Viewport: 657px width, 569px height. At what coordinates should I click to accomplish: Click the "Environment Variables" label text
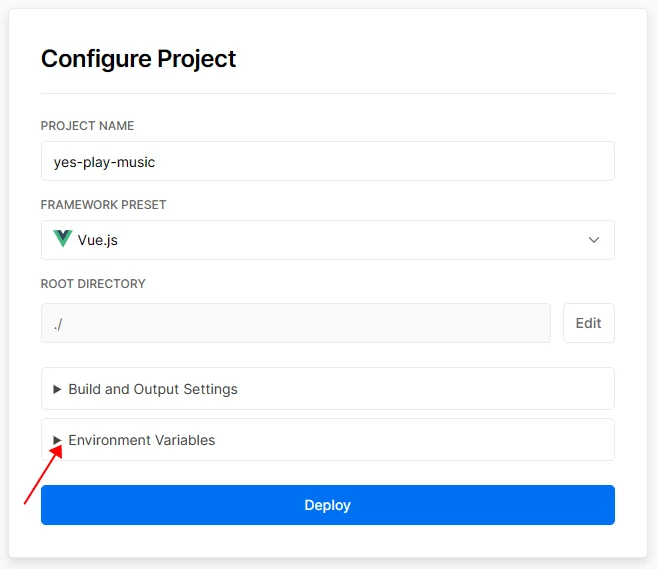pyautogui.click(x=141, y=440)
